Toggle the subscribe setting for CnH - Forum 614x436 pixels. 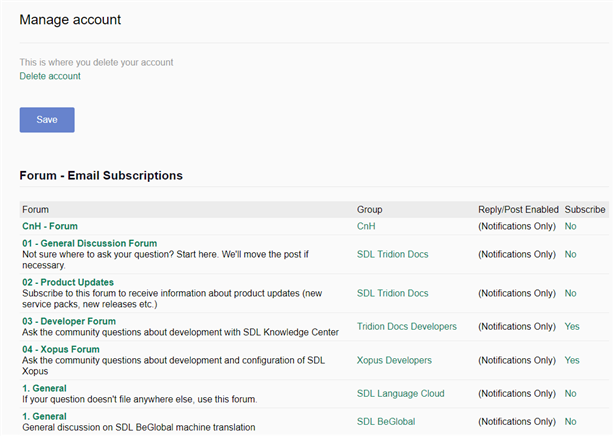click(x=570, y=227)
